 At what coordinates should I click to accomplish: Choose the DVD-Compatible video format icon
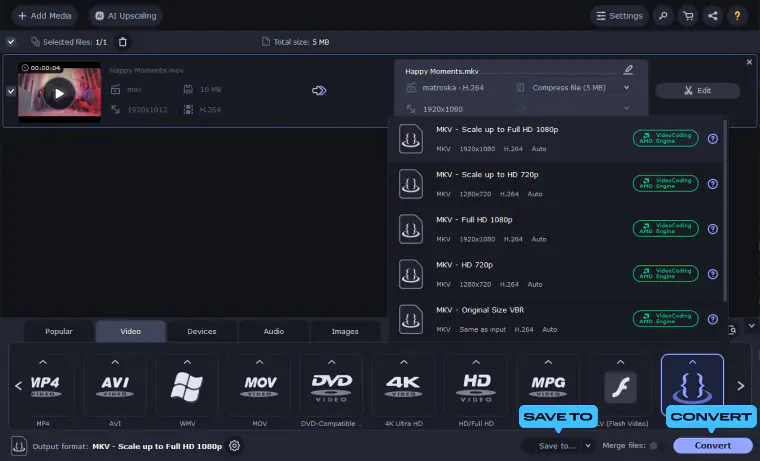click(x=332, y=387)
